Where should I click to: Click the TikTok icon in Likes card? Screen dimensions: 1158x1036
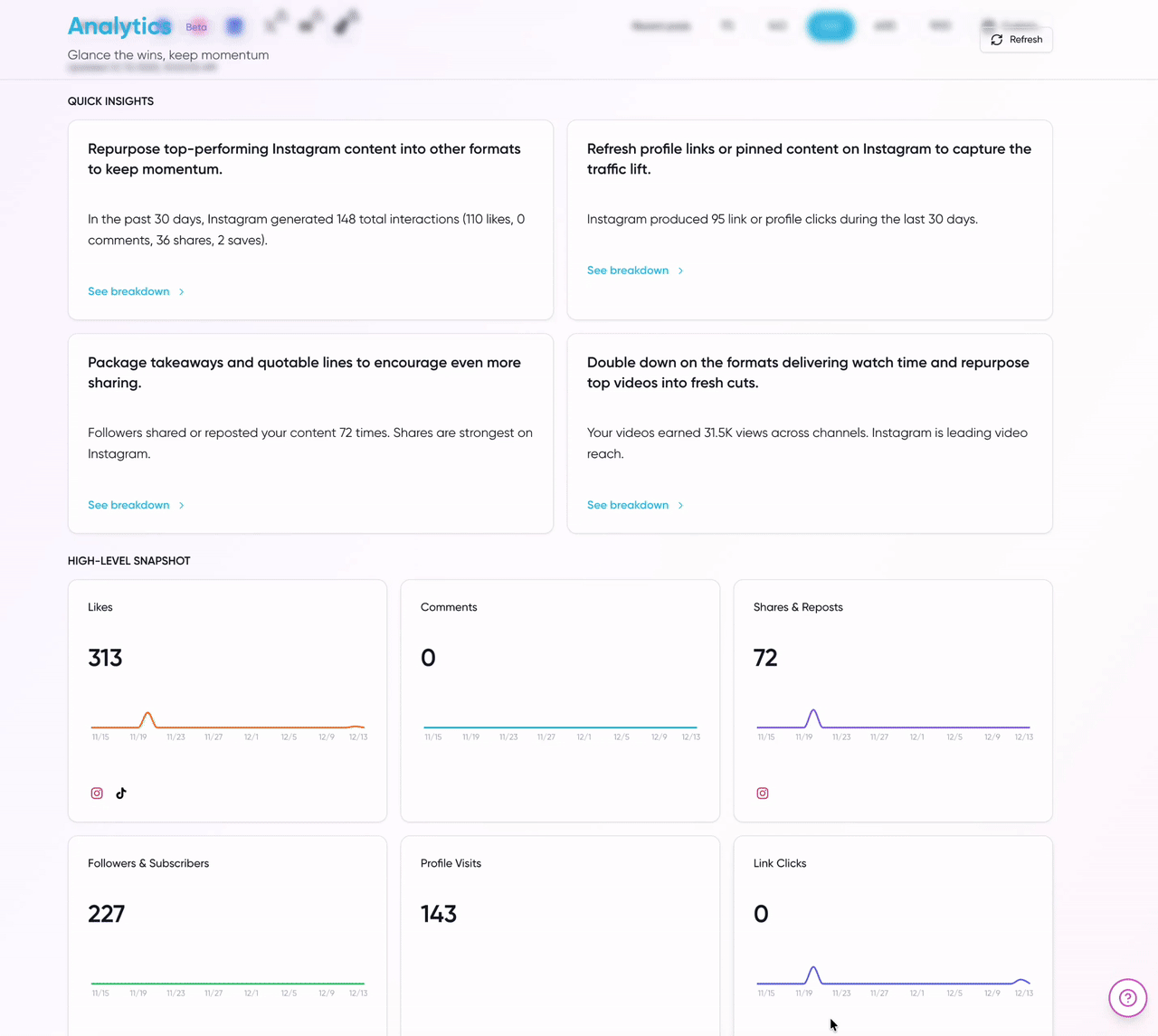pos(121,794)
